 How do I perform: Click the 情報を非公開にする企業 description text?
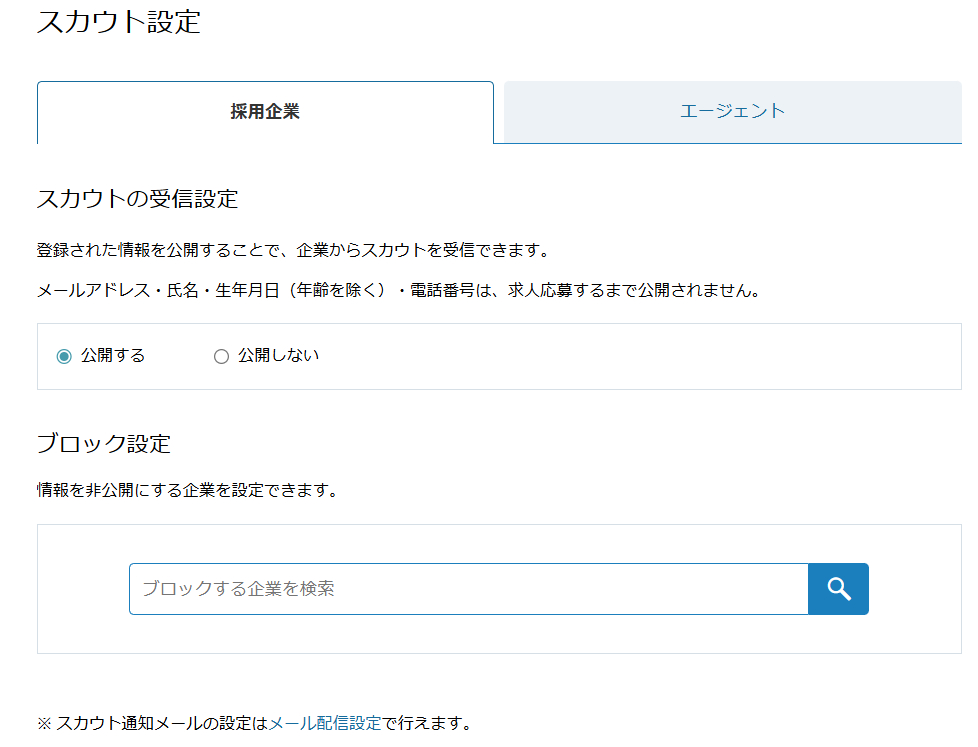pyautogui.click(x=187, y=490)
